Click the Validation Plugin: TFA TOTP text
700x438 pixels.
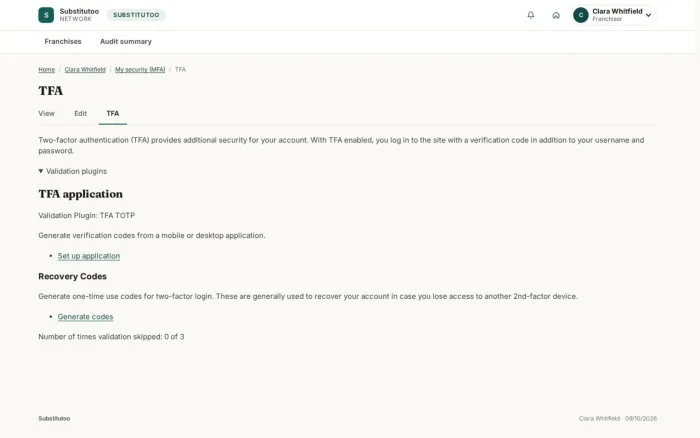pos(87,215)
